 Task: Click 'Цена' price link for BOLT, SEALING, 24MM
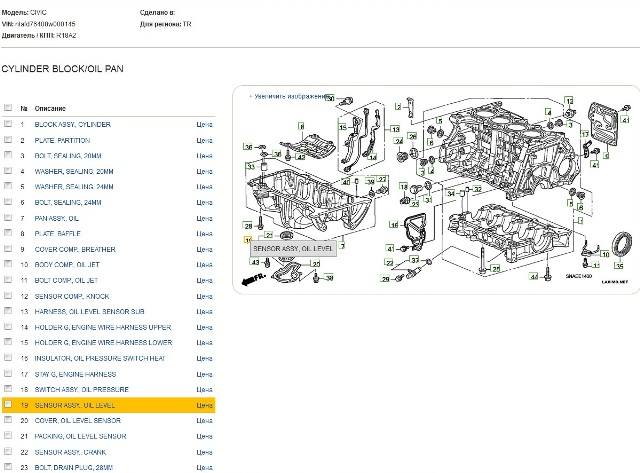204,202
